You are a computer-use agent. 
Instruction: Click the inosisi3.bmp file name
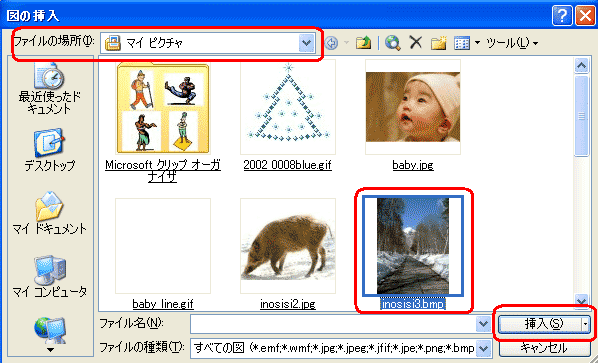point(413,304)
